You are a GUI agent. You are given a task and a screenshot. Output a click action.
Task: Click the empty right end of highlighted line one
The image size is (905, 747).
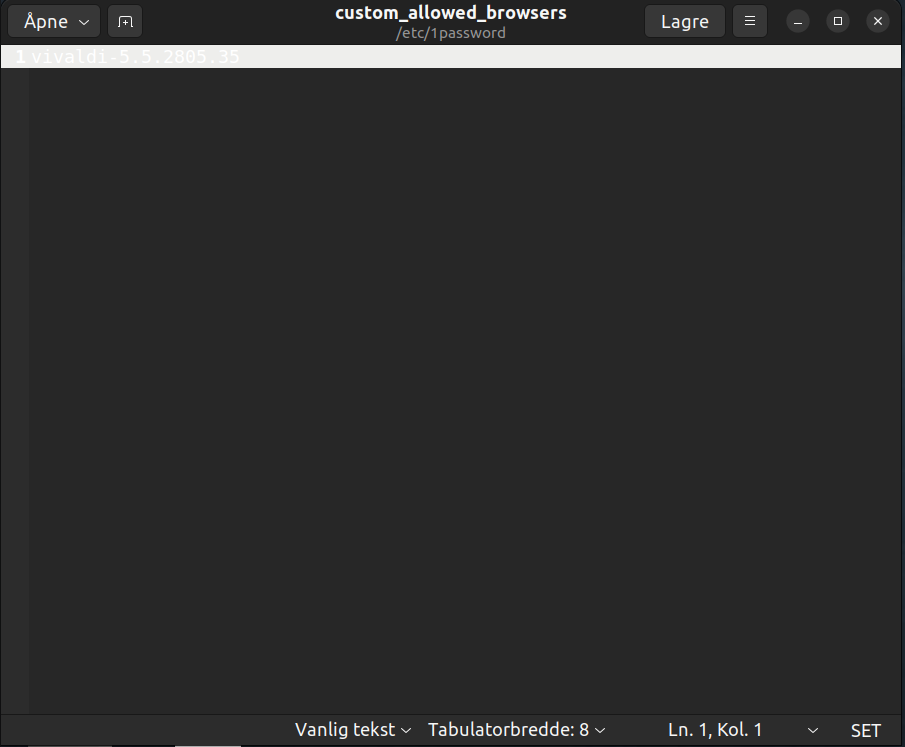click(600, 57)
